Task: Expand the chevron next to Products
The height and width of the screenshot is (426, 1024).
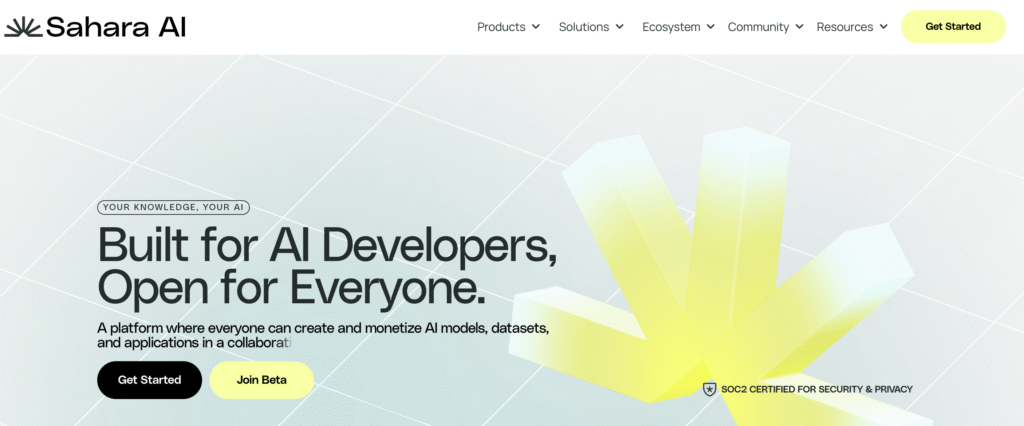Action: pos(536,27)
